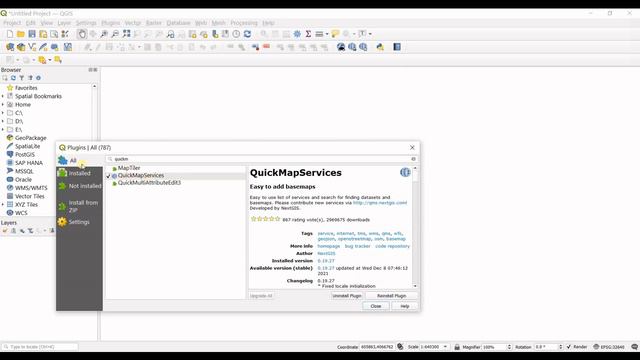Click the Type to locate search box
The width and height of the screenshot is (640, 360).
point(40,347)
